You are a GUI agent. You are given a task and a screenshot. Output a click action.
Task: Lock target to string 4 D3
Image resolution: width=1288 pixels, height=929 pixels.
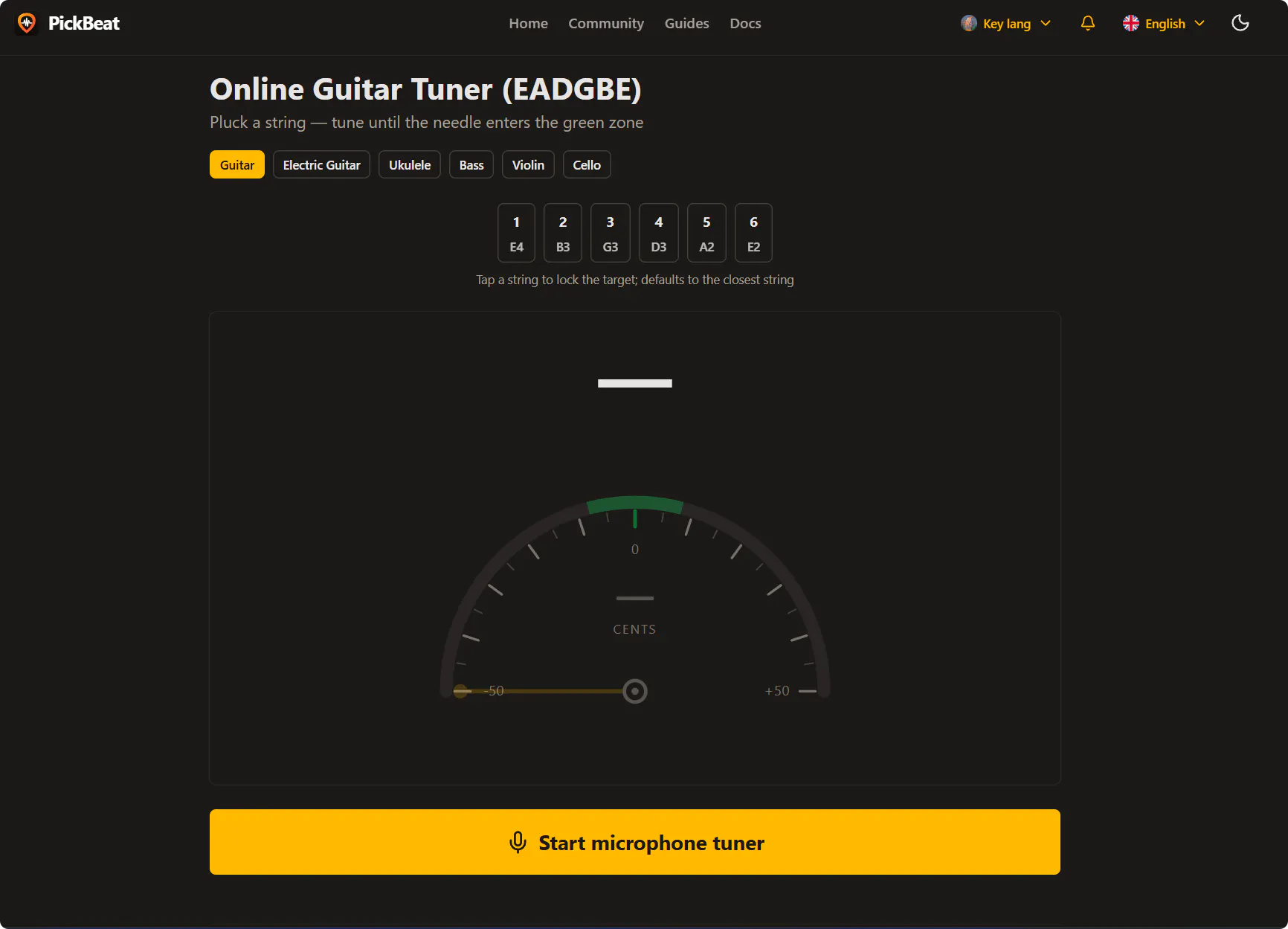(659, 233)
